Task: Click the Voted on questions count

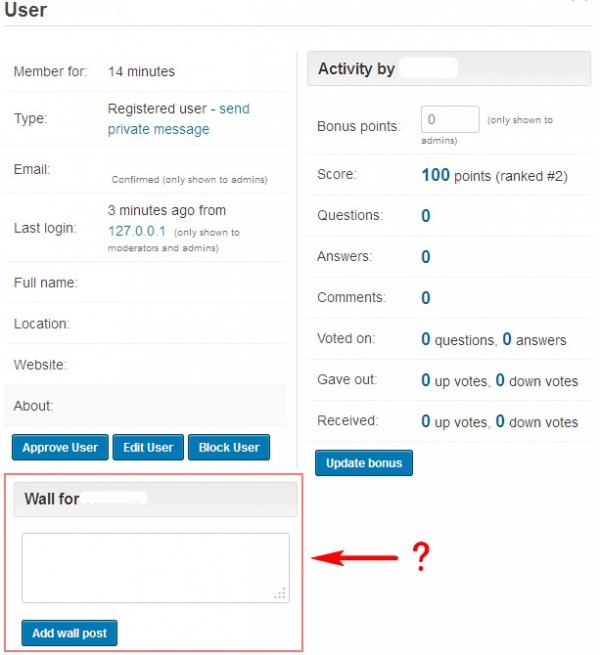Action: [x=426, y=339]
